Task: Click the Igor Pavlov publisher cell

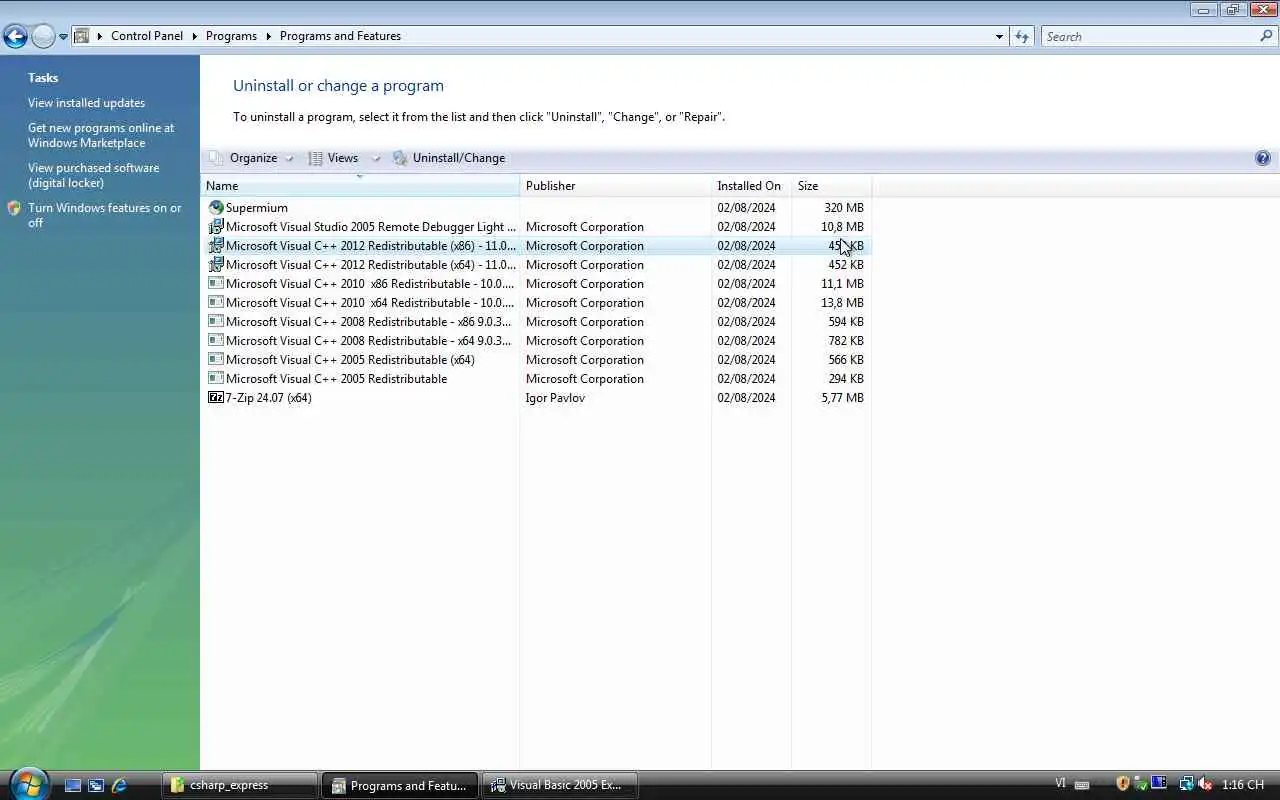Action: [x=555, y=398]
